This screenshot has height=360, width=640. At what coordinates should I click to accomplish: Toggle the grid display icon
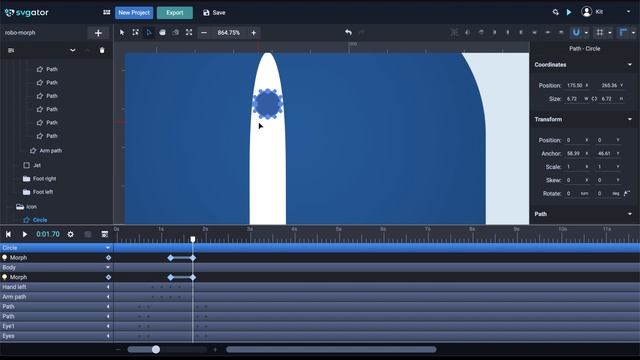pyautogui.click(x=600, y=32)
